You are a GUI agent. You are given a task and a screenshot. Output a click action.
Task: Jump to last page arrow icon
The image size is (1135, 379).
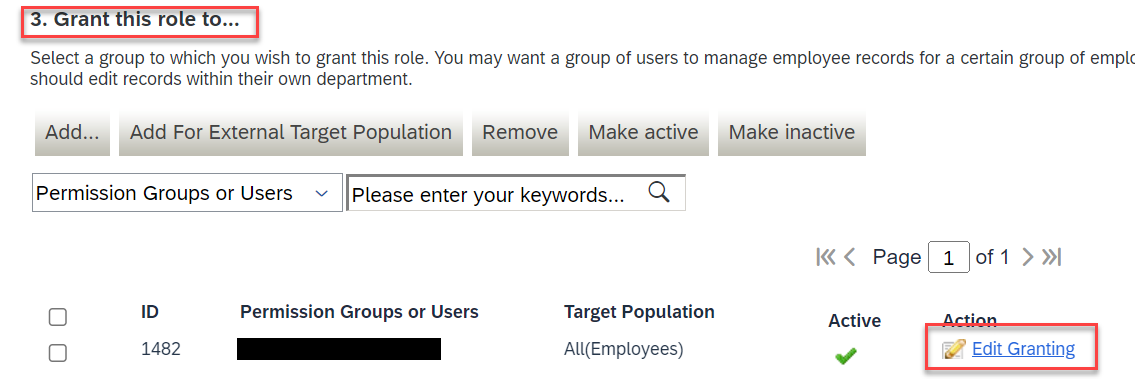click(x=1051, y=257)
